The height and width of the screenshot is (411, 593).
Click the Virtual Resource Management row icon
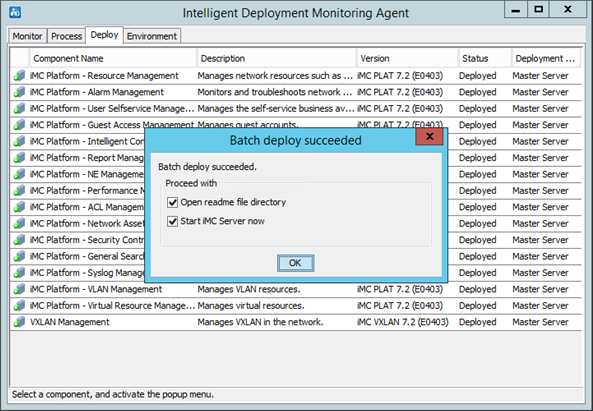[x=19, y=306]
